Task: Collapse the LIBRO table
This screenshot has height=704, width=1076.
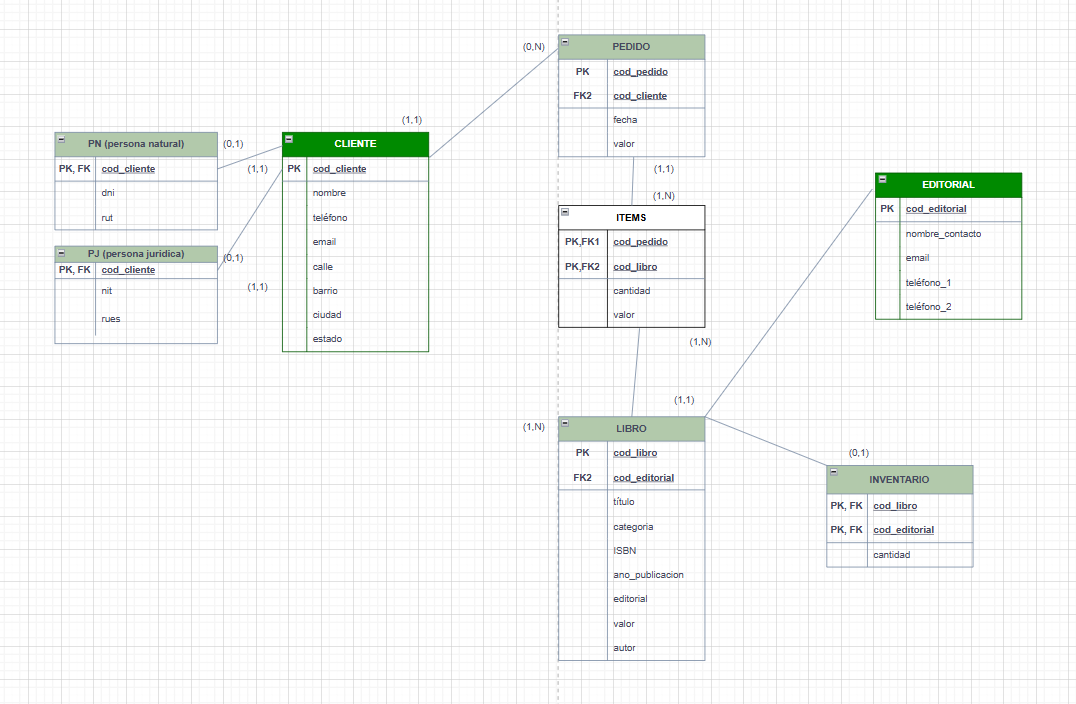Action: (x=565, y=423)
